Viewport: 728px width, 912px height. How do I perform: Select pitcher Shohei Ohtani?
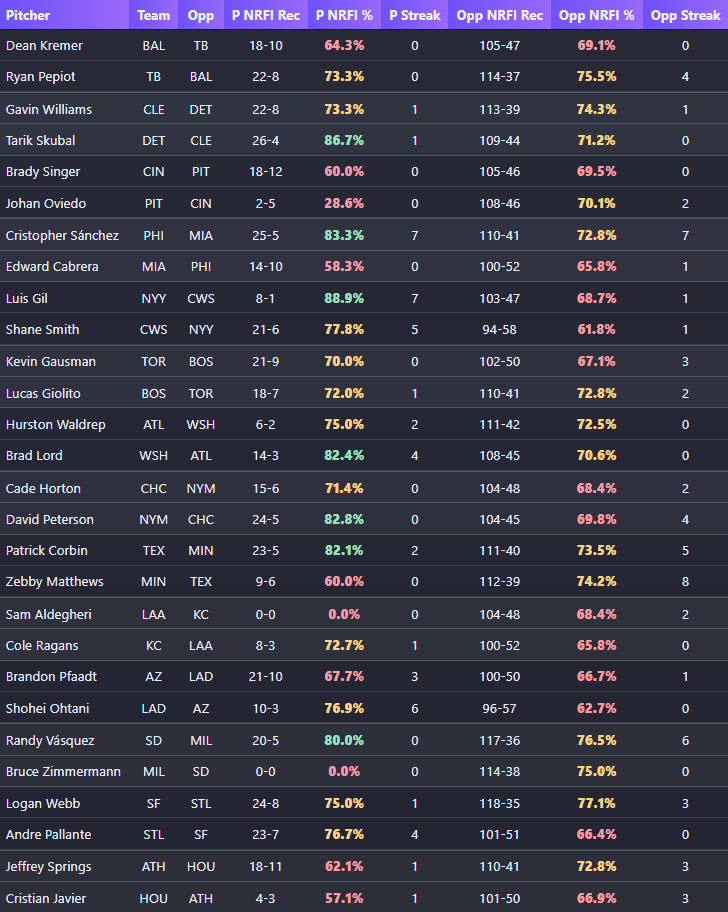[48, 708]
